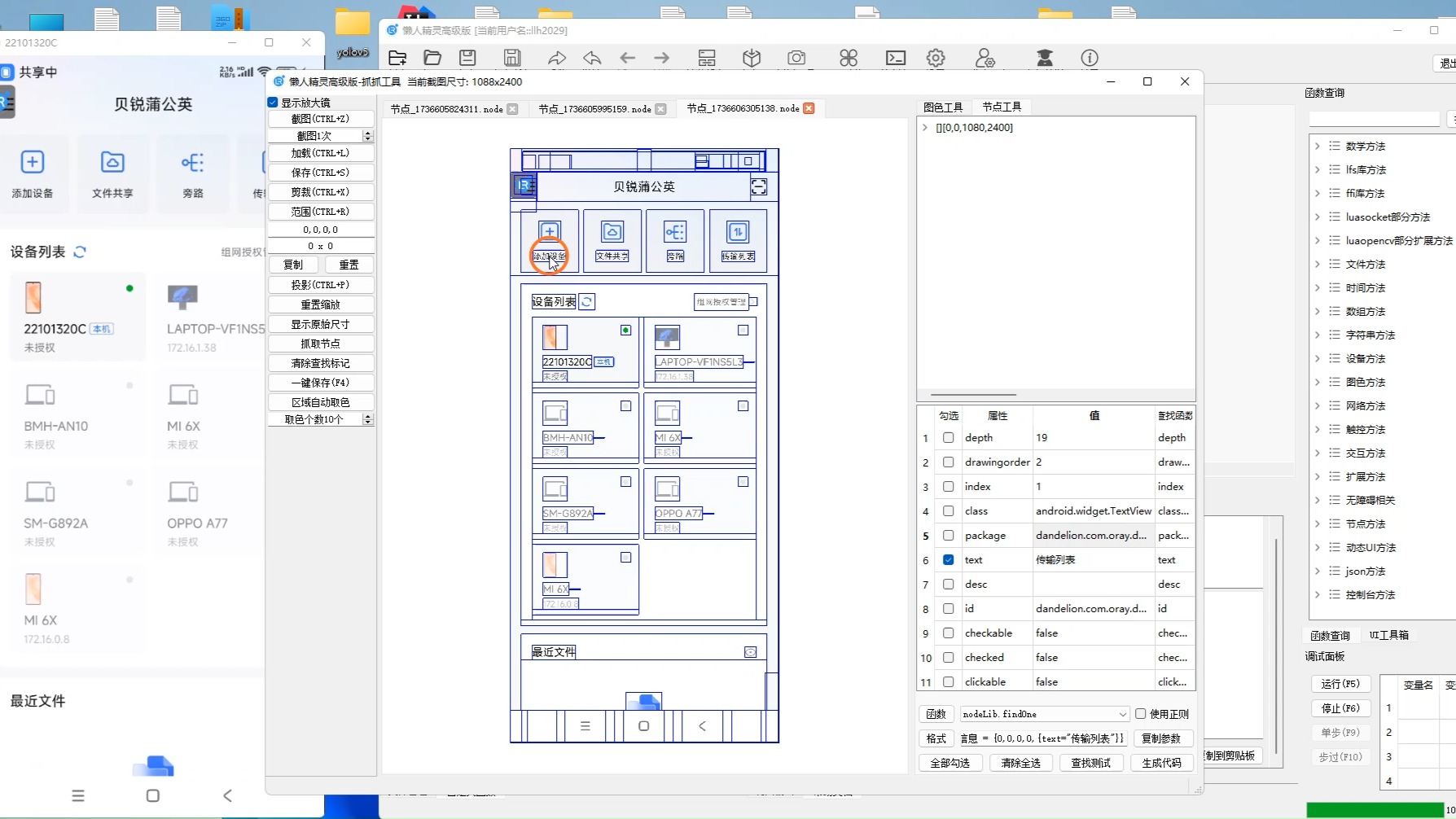Select the 节点_1736605824311.node tab
This screenshot has width=1456, height=819.
(446, 109)
